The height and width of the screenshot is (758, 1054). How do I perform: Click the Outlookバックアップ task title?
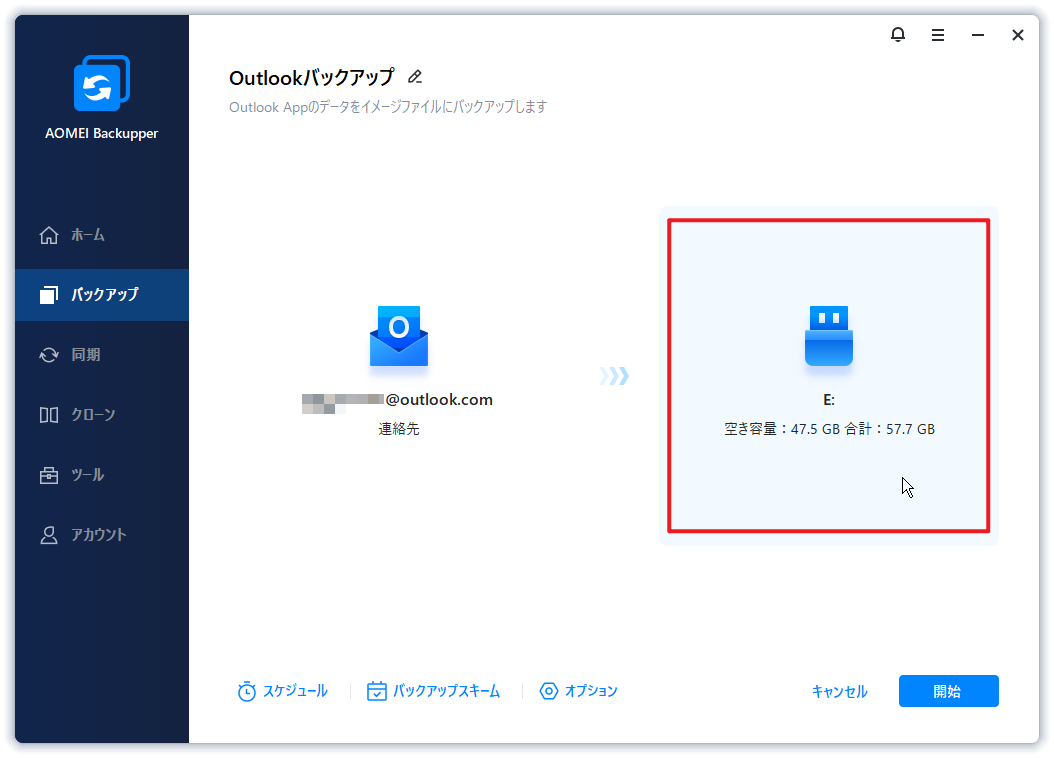[311, 78]
